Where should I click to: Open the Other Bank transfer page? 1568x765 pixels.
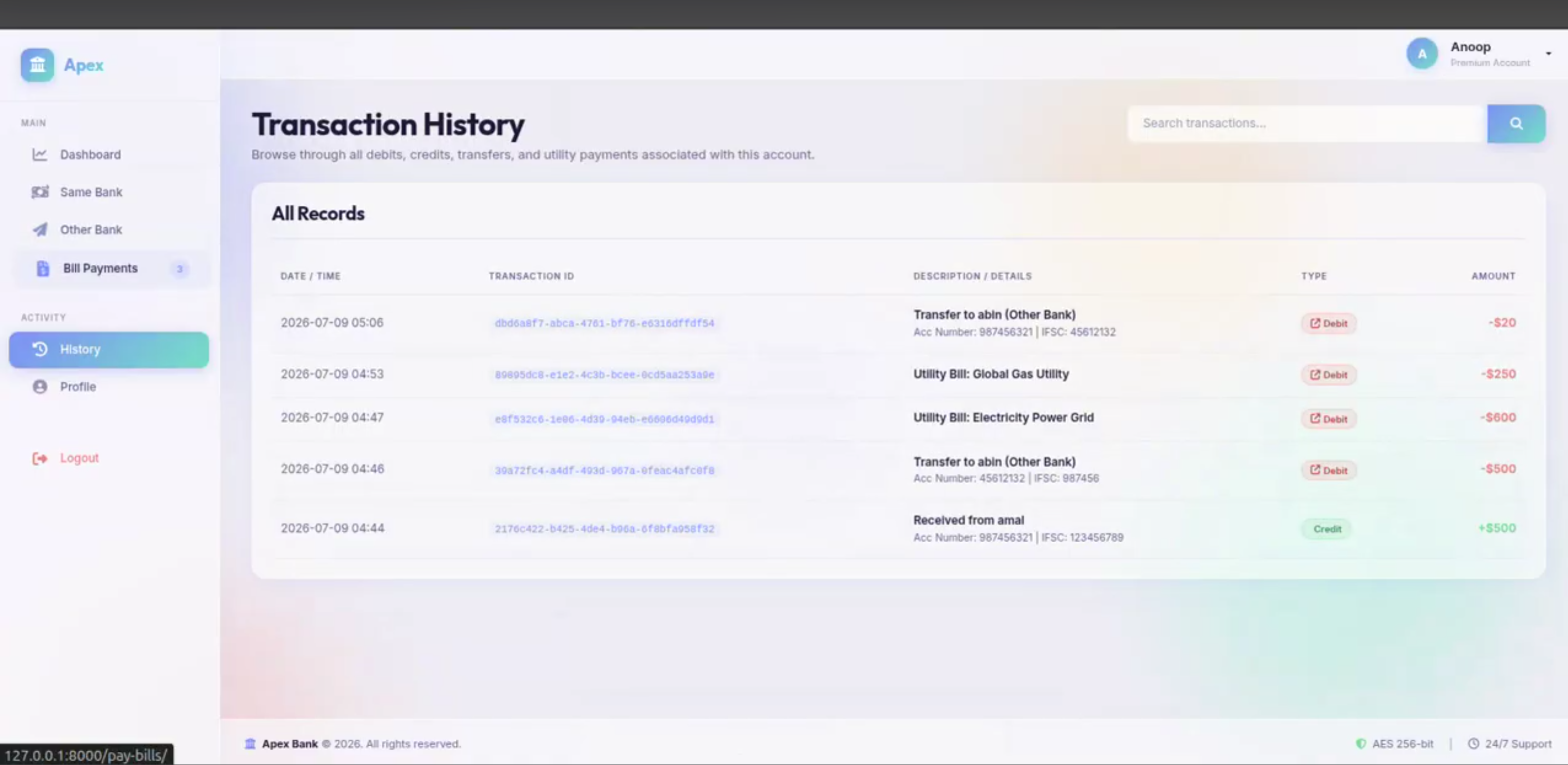click(x=109, y=230)
